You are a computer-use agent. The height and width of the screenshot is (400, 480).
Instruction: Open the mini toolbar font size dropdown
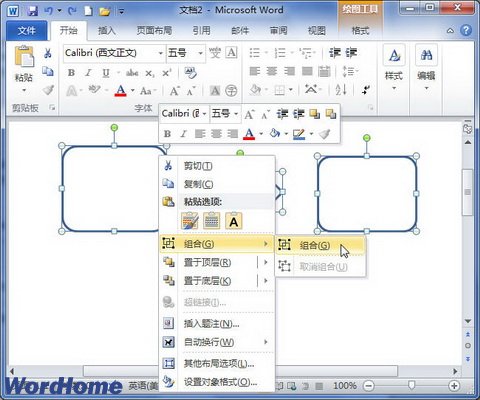236,114
